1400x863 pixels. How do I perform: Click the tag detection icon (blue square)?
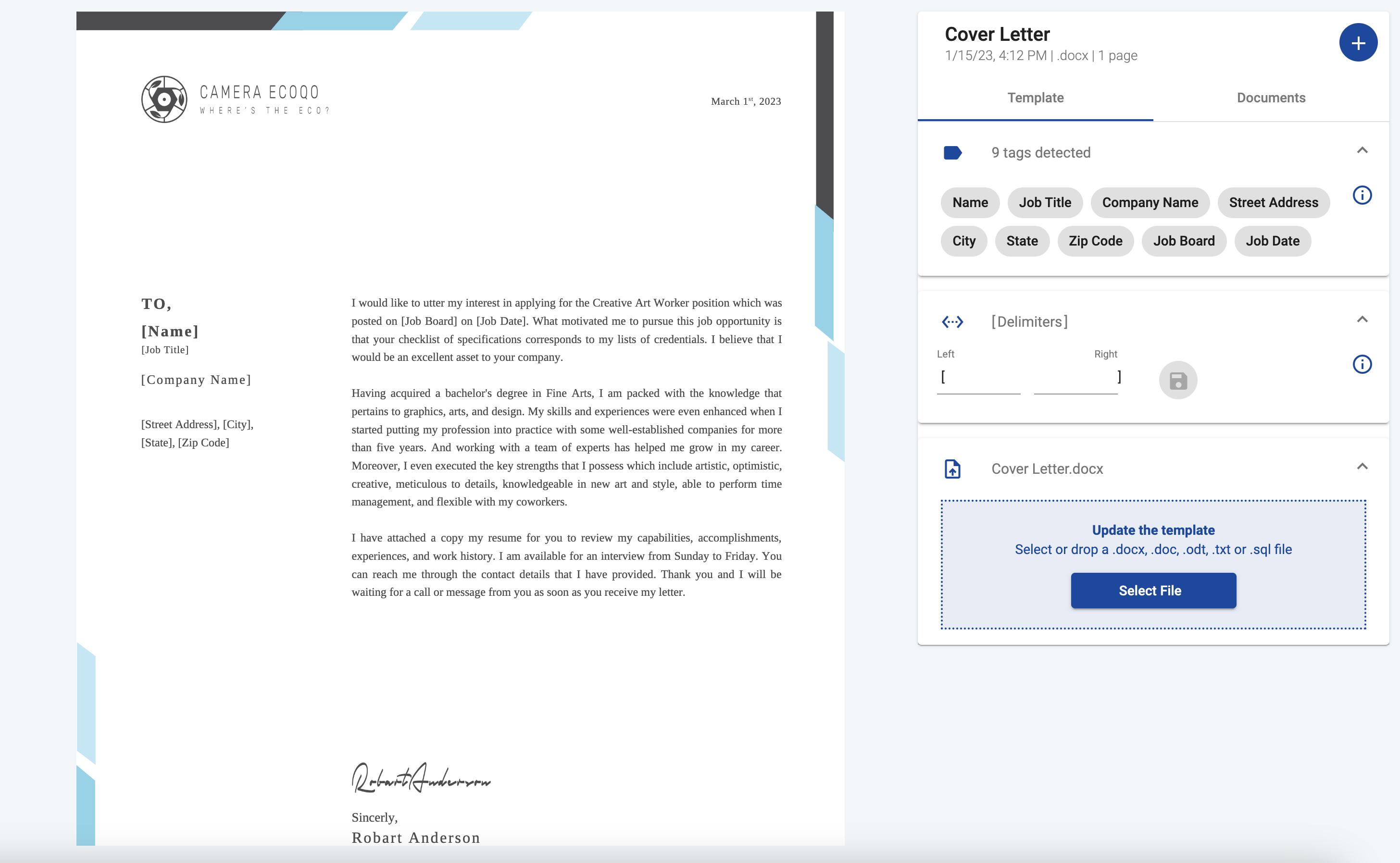coord(952,152)
